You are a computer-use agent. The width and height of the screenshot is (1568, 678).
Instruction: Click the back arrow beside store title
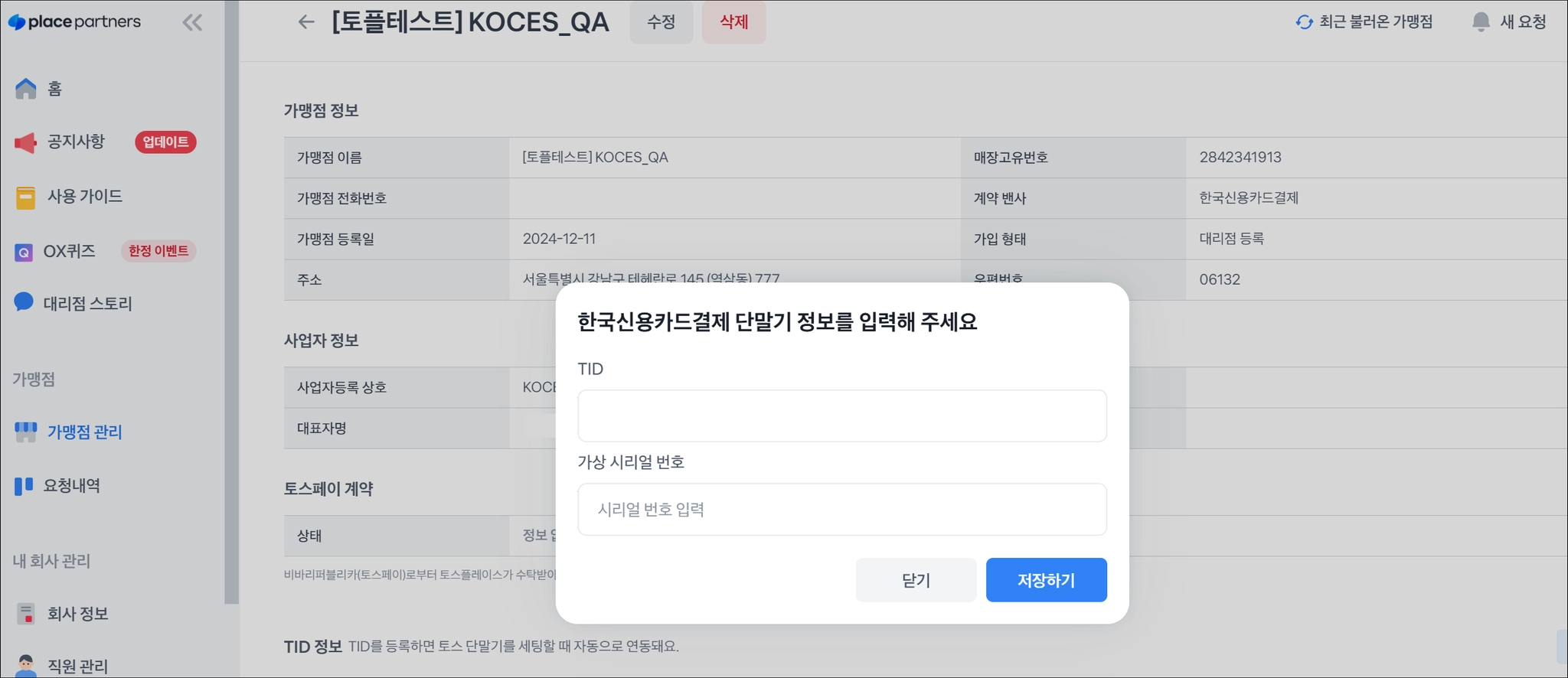tap(306, 22)
